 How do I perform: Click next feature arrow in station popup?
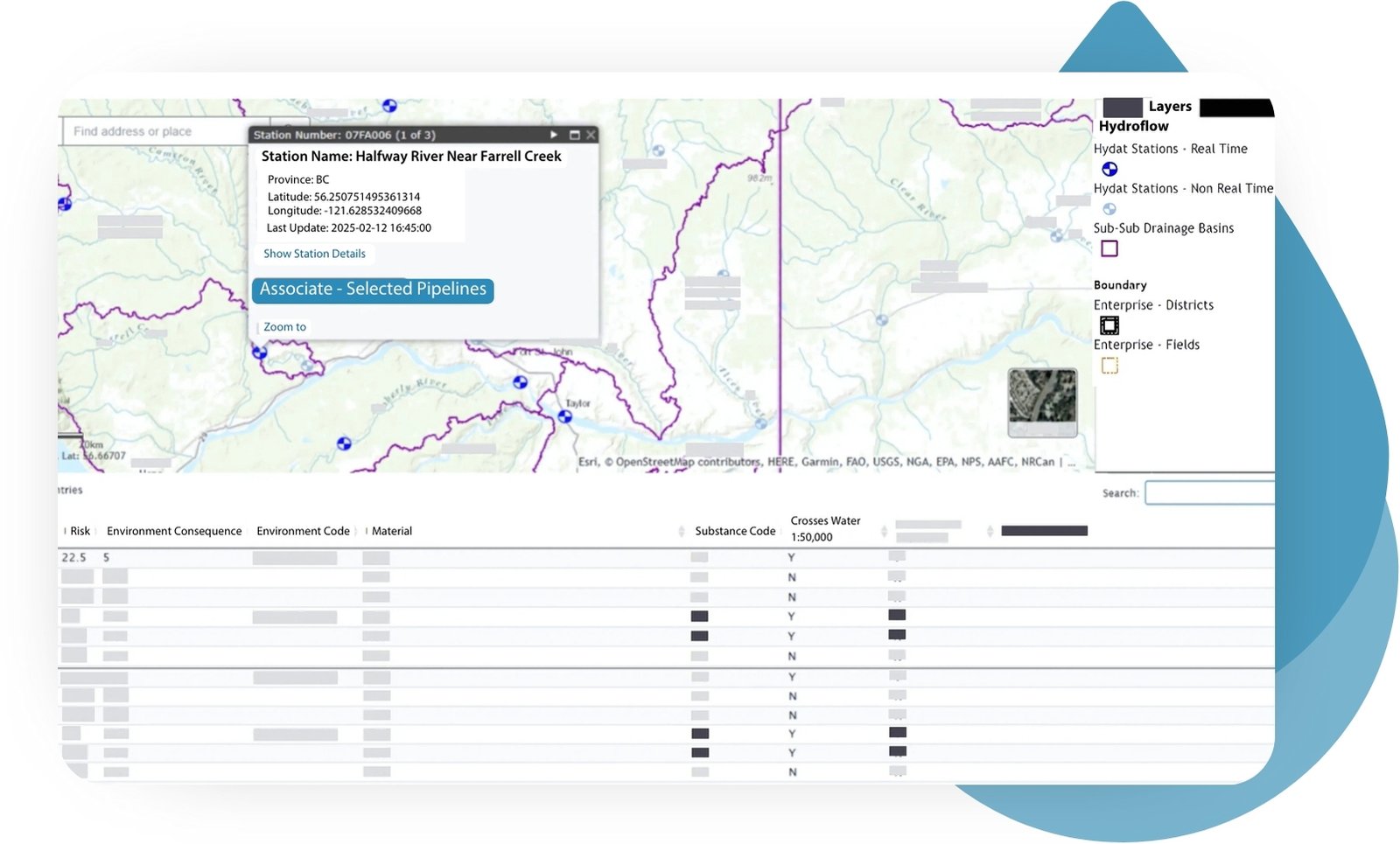pyautogui.click(x=554, y=135)
